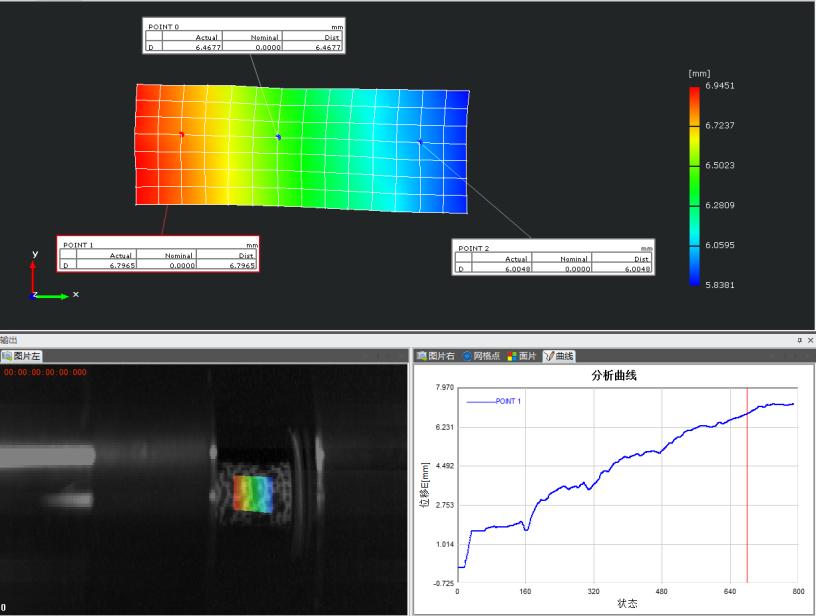Select the red POINT 1 marker on mesh

coord(181,134)
